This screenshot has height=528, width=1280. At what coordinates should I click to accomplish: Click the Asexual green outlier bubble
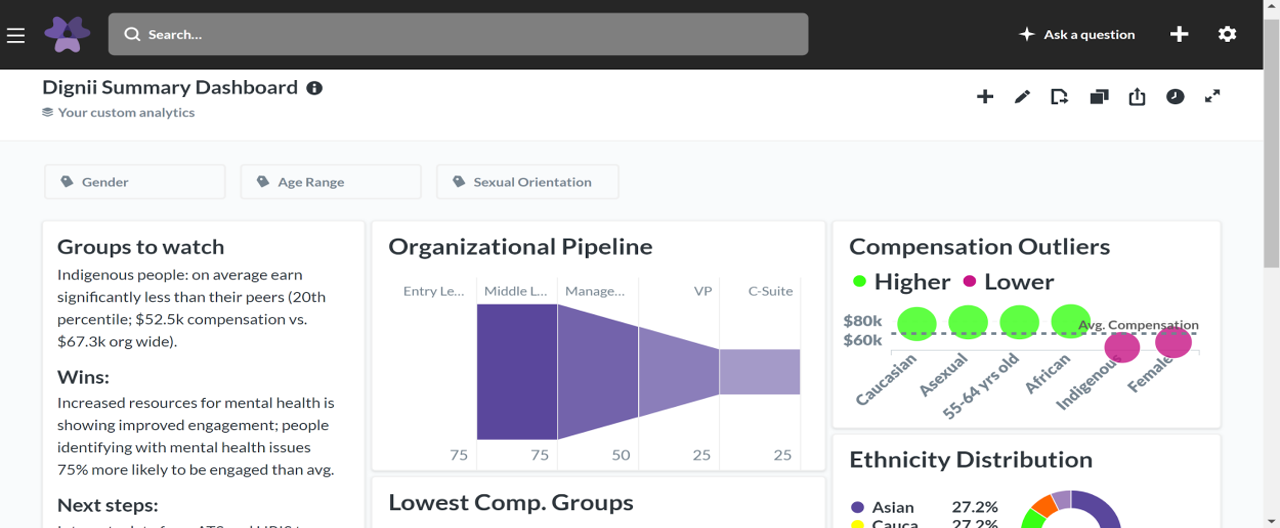(x=968, y=323)
